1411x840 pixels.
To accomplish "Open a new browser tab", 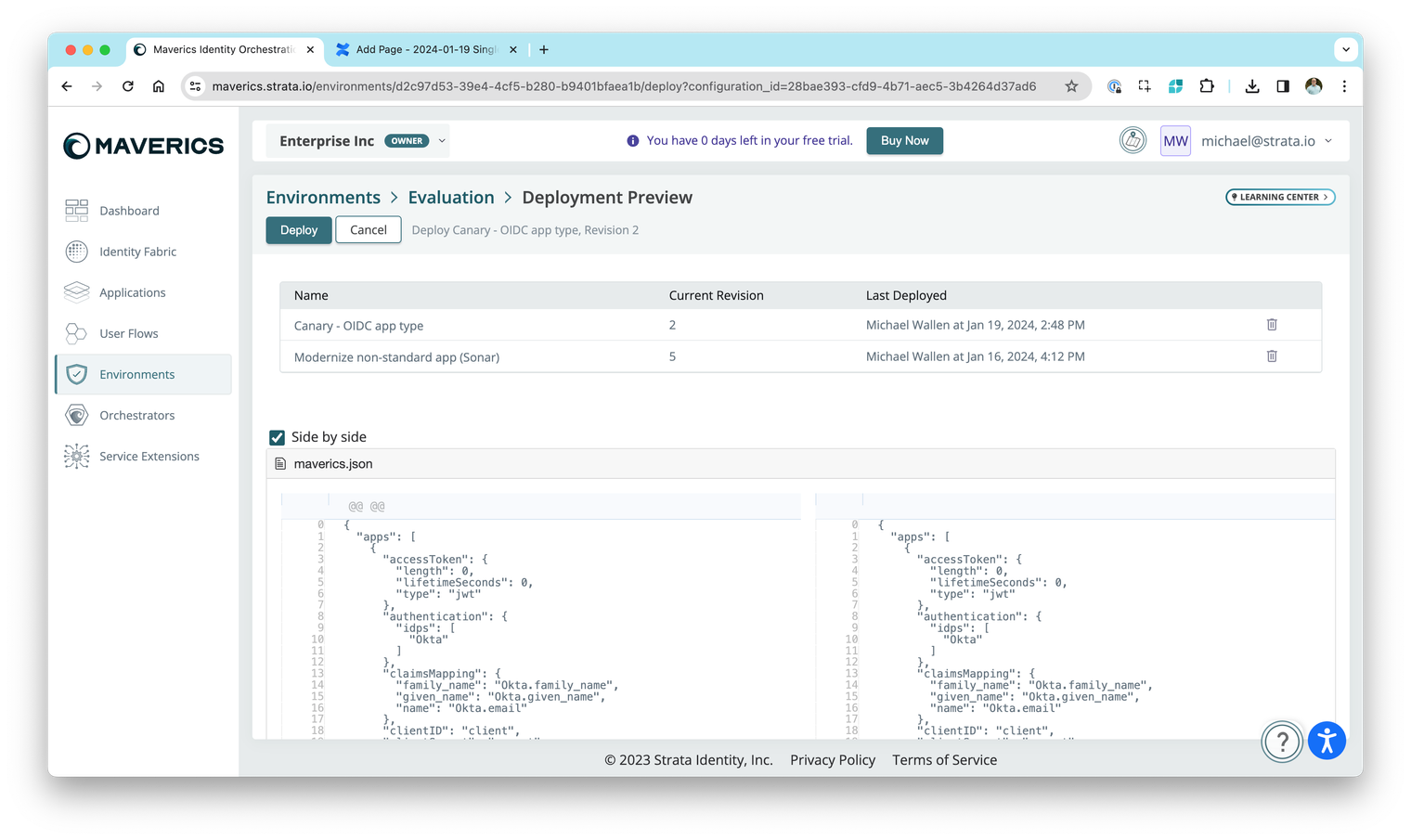I will (544, 49).
